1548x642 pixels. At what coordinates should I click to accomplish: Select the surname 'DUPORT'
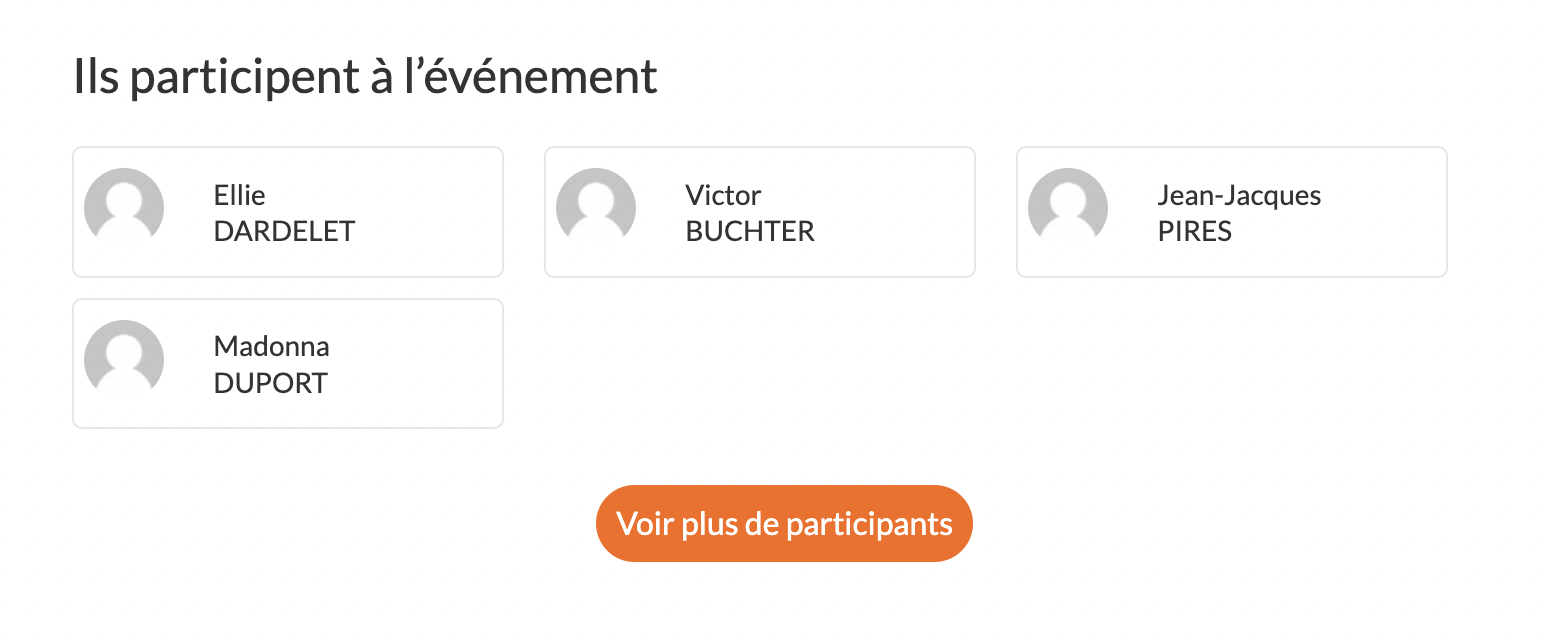(270, 384)
